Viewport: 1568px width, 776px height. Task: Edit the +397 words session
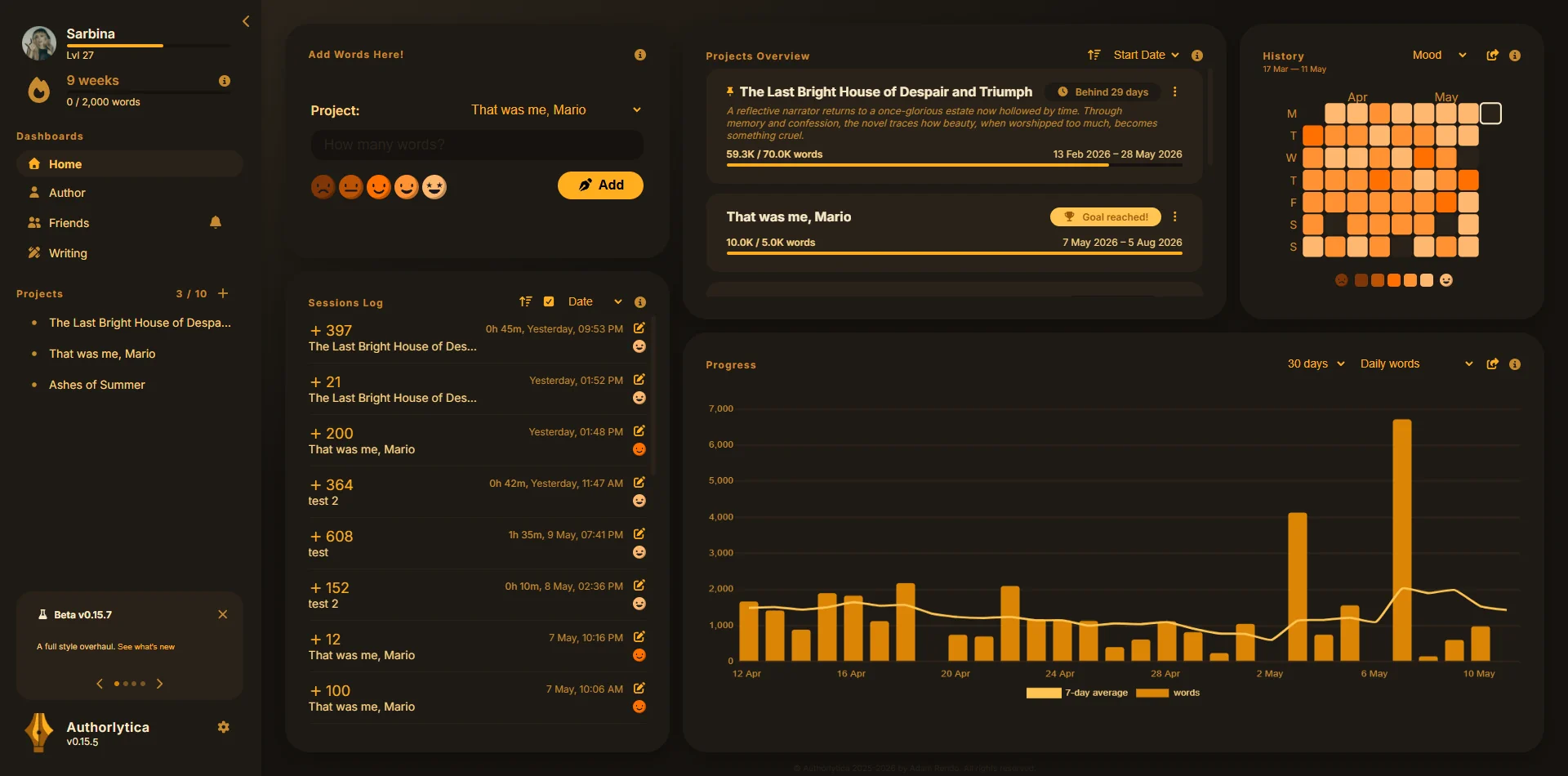pos(639,328)
